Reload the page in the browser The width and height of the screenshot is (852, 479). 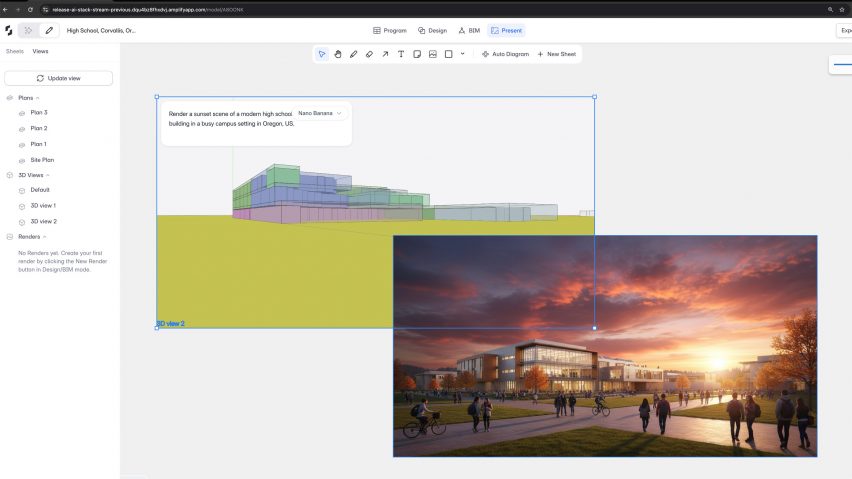pos(30,9)
